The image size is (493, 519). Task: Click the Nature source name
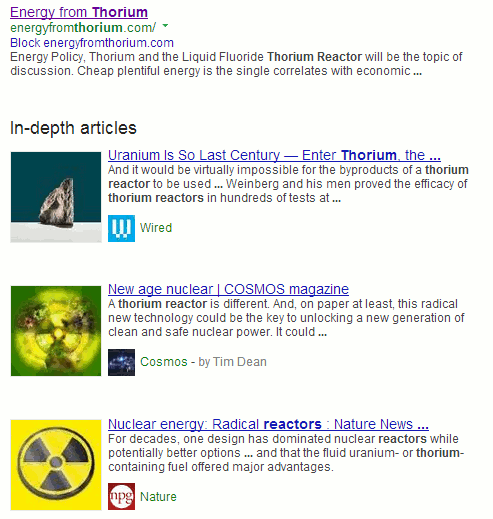click(158, 497)
